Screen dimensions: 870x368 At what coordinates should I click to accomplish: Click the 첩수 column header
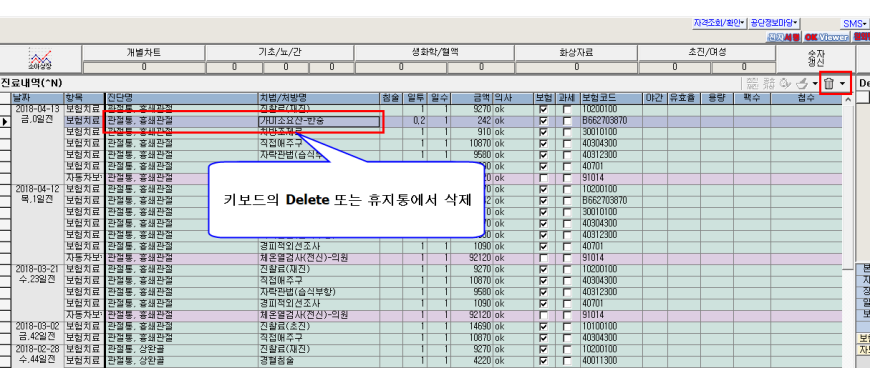[x=806, y=98]
